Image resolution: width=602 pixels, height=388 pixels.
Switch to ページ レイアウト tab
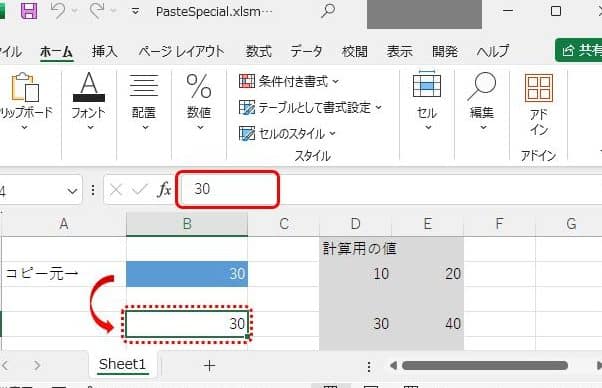click(x=181, y=51)
